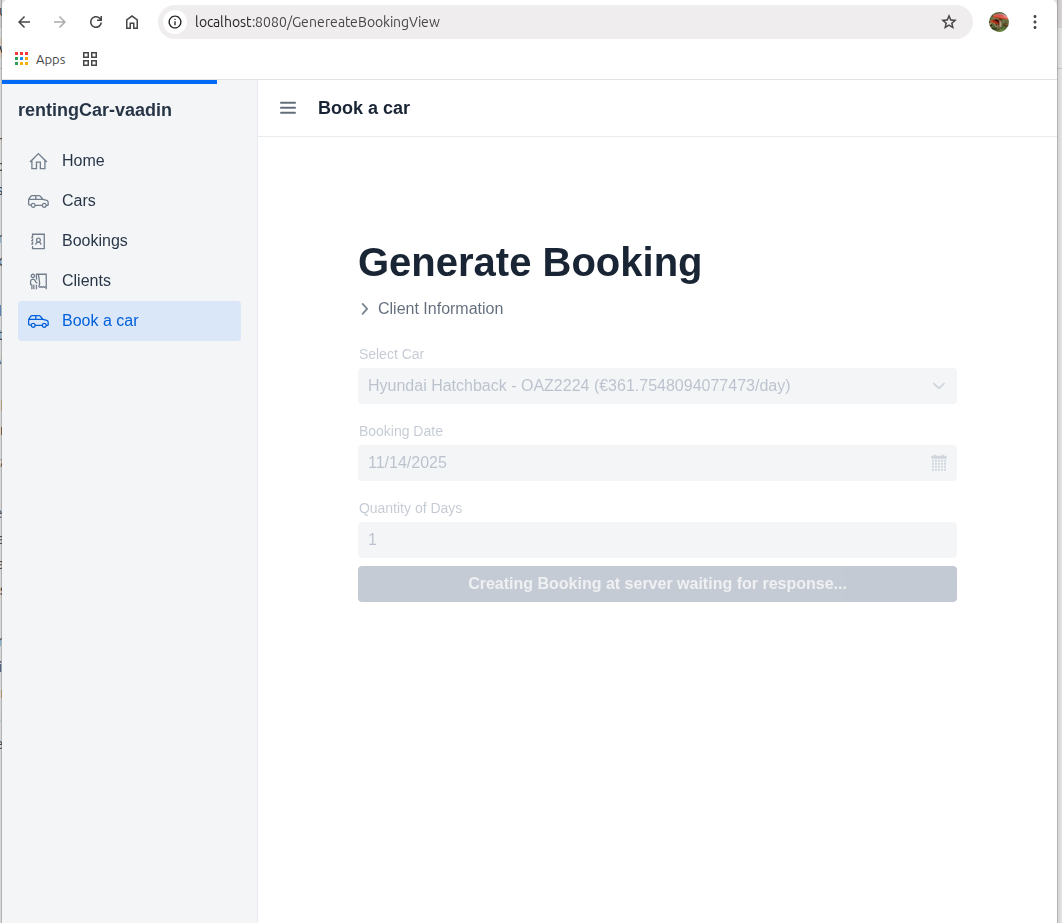Viewport: 1062px width, 923px height.
Task: Click the Select Car combo box
Action: (640, 386)
